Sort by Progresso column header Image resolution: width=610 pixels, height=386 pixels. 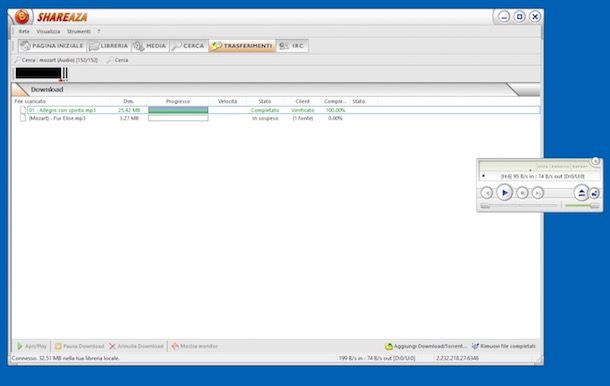178,102
